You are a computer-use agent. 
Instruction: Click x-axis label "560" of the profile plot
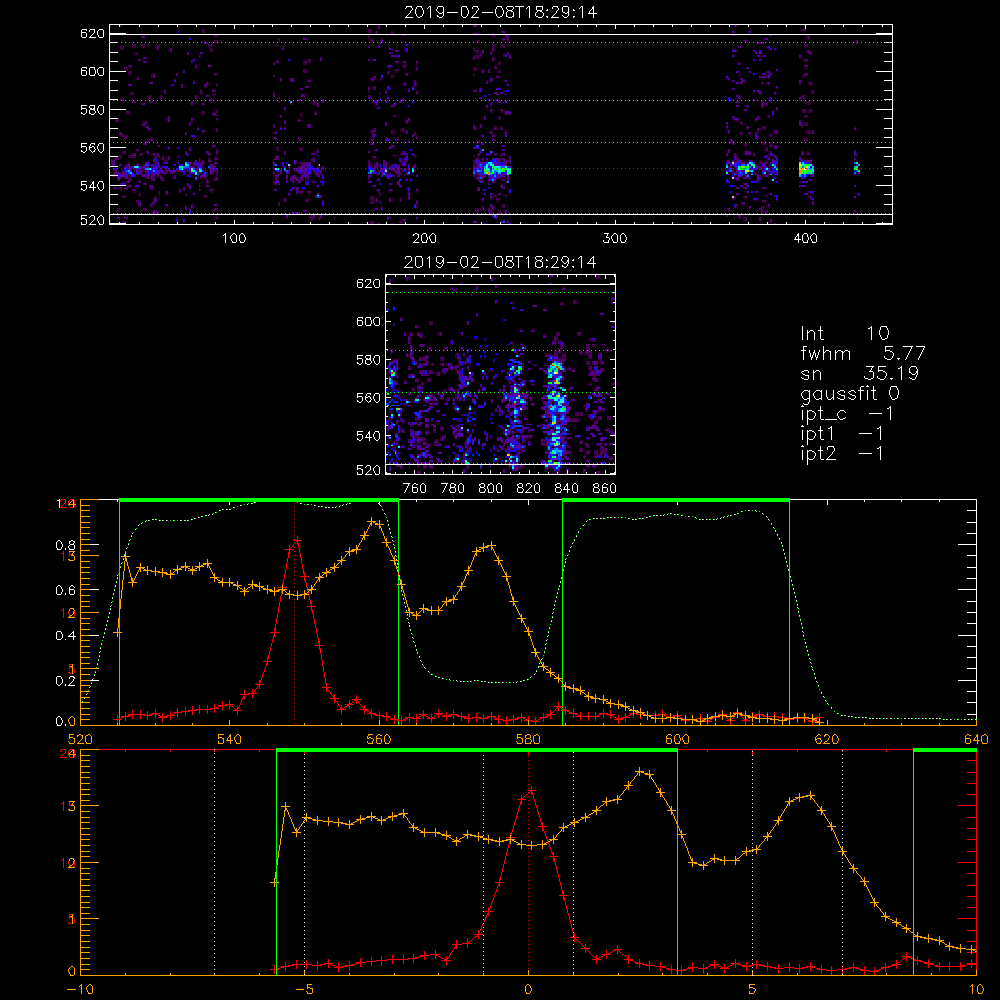coord(379,739)
